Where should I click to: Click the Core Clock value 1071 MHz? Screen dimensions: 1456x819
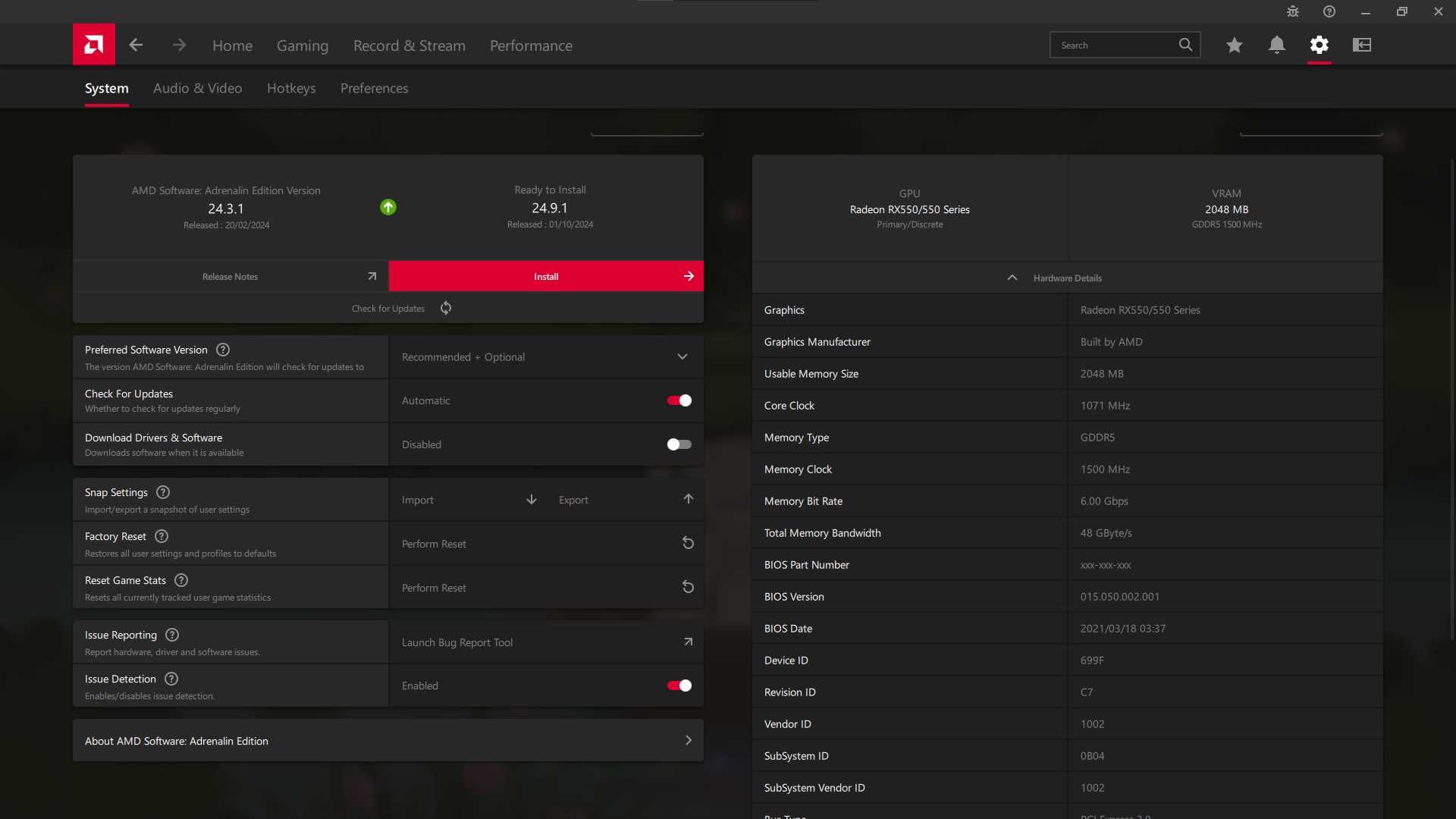(x=1105, y=406)
